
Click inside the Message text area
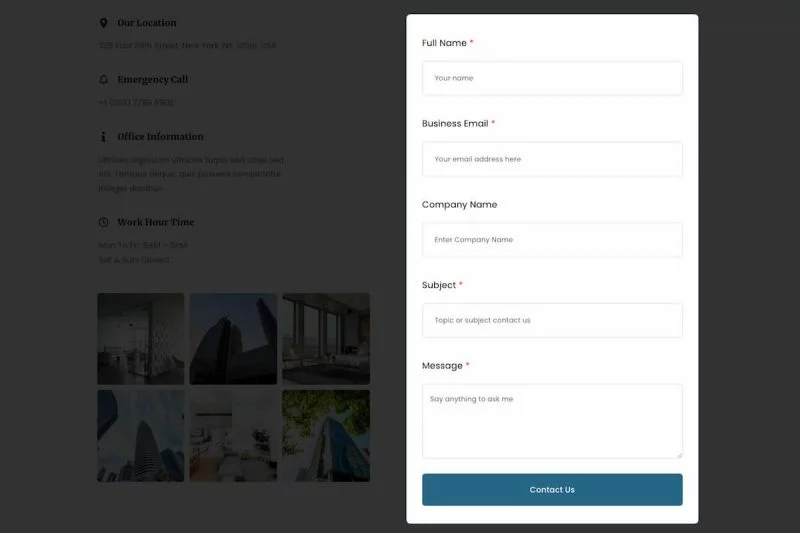(552, 421)
